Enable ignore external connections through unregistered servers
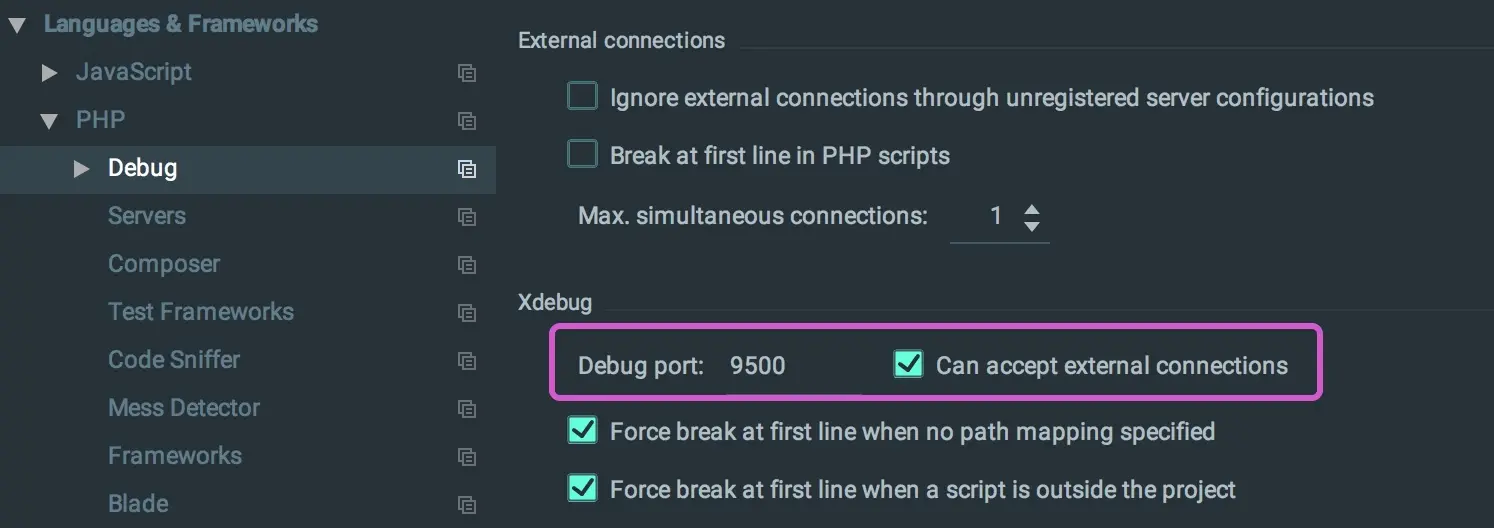This screenshot has width=1494, height=528. click(582, 97)
